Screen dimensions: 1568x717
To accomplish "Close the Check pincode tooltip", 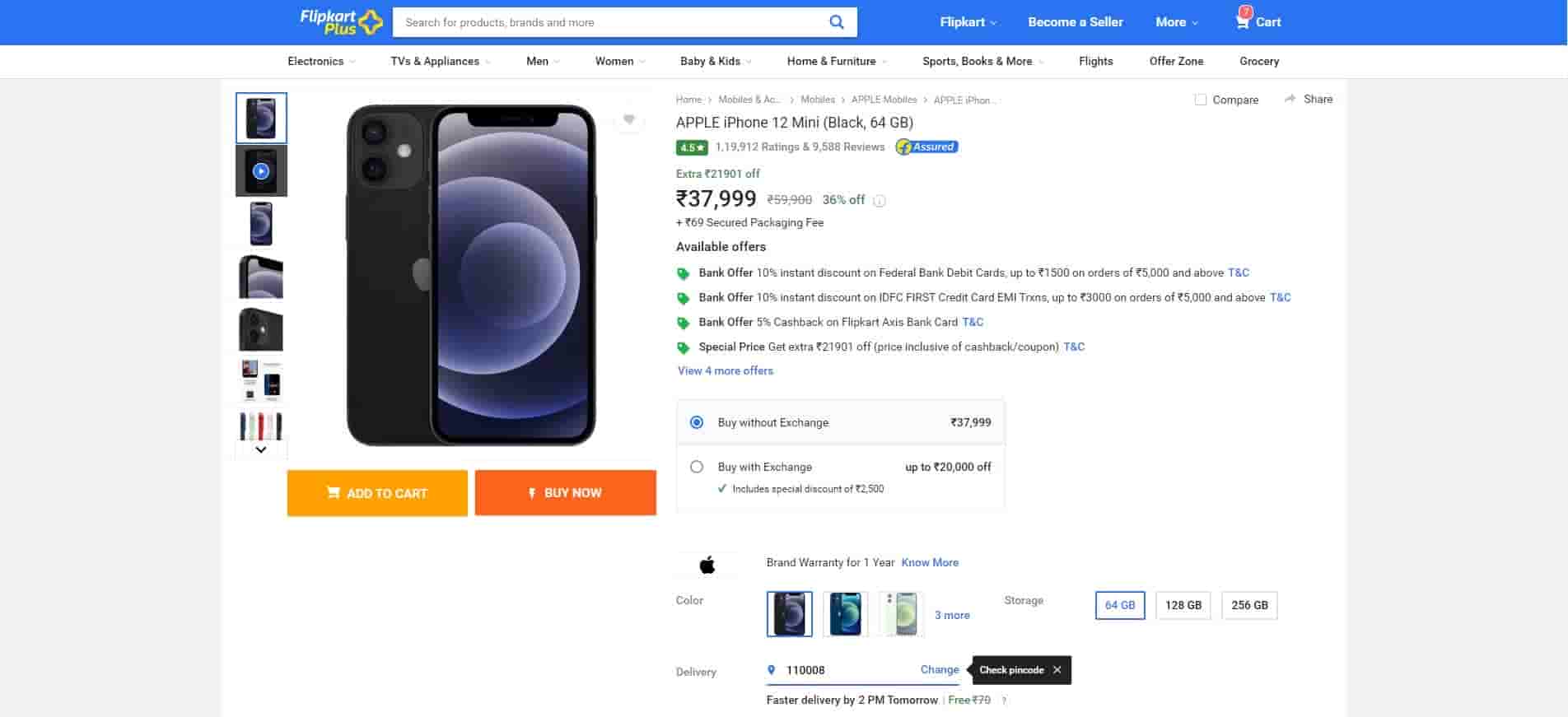I will point(1057,670).
